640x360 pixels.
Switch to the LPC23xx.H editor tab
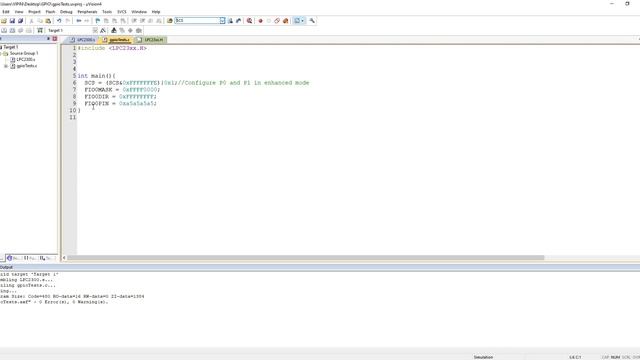151,40
